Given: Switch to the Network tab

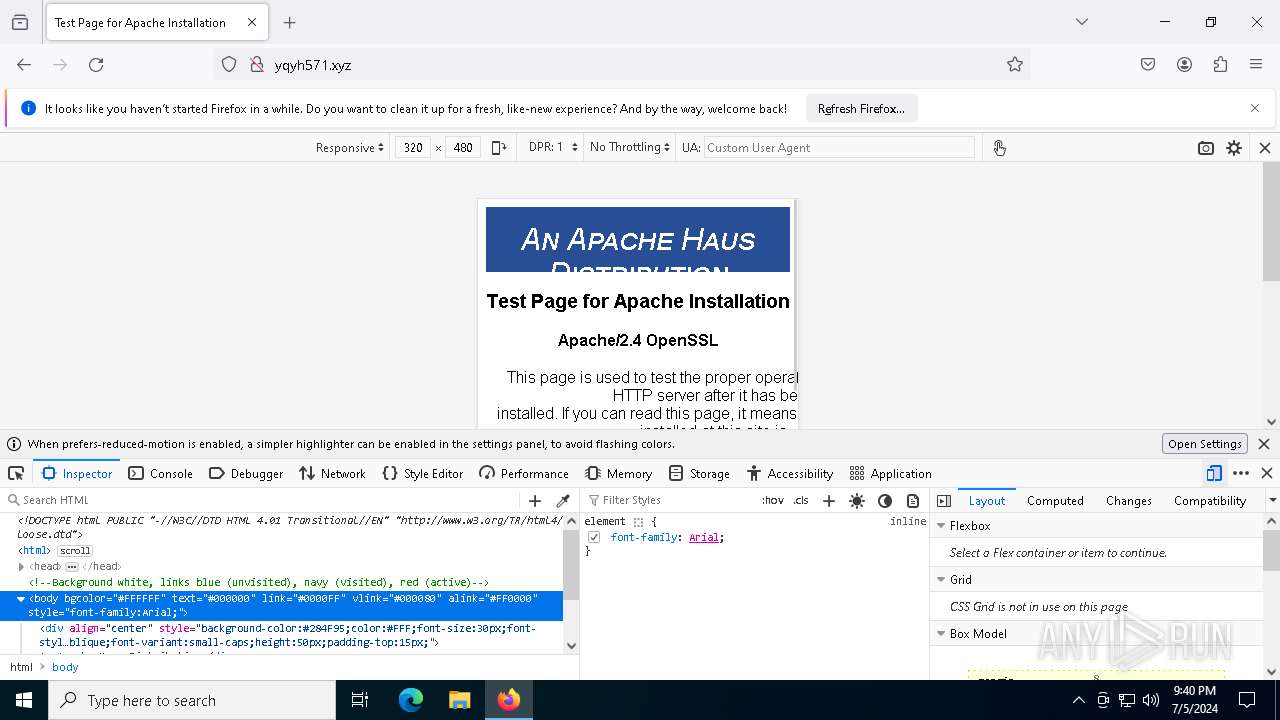Looking at the screenshot, I should click(332, 473).
